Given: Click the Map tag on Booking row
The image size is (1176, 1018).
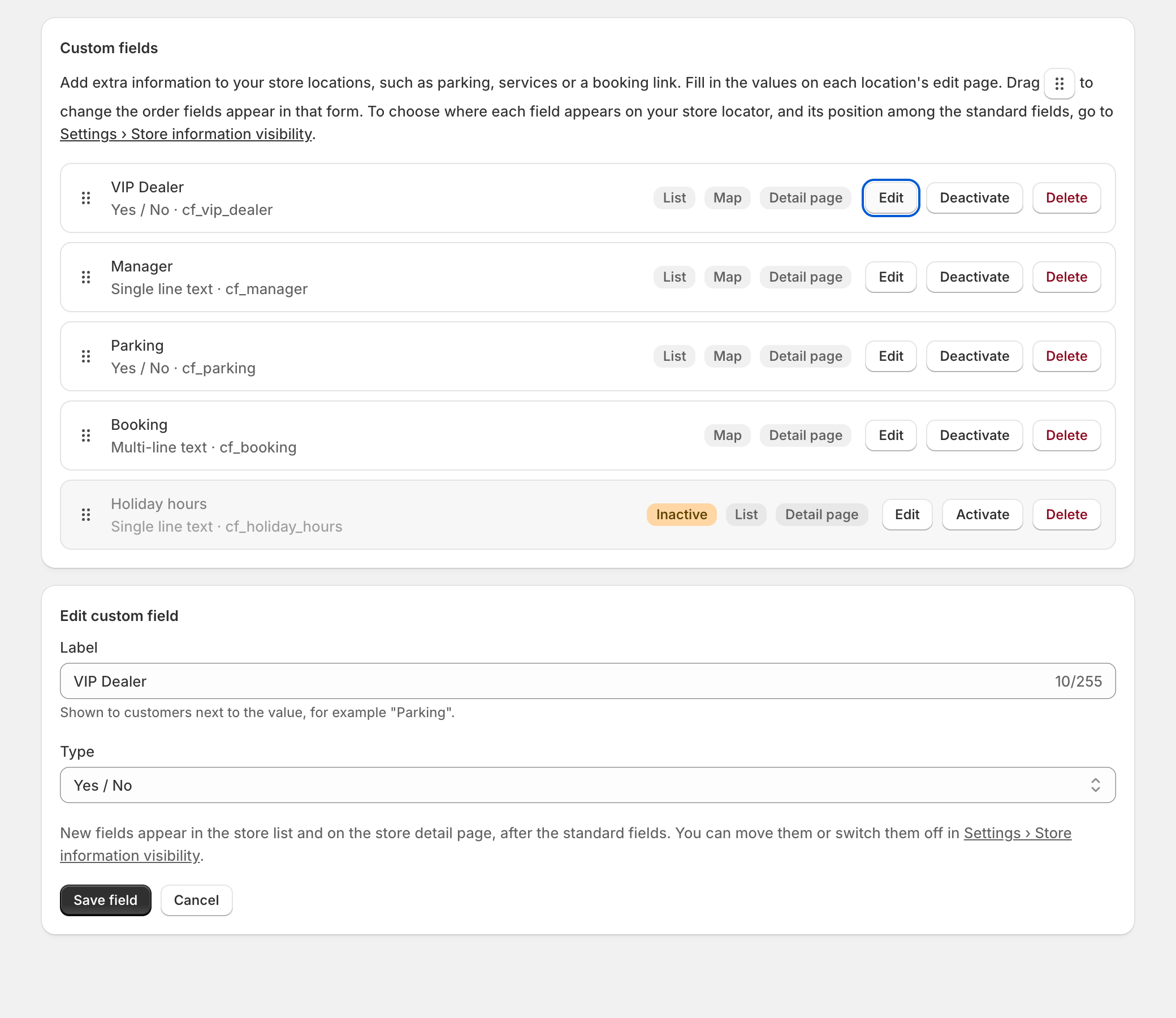Looking at the screenshot, I should [x=728, y=435].
